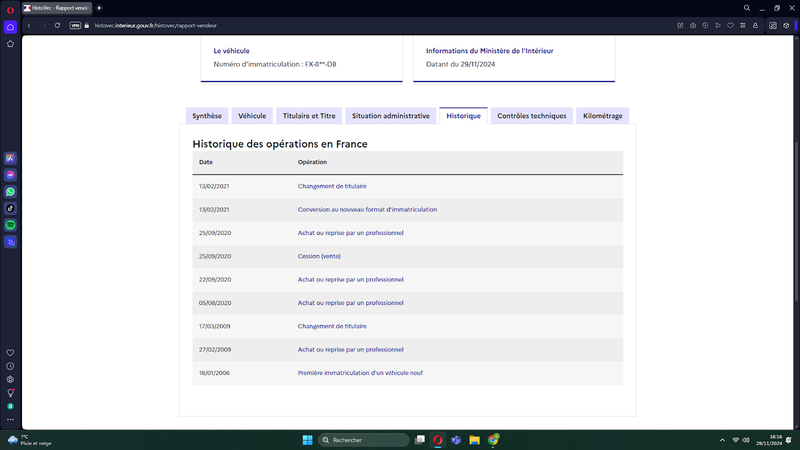800x450 pixels.
Task: Switch to the Véhicule tab
Action: [252, 116]
